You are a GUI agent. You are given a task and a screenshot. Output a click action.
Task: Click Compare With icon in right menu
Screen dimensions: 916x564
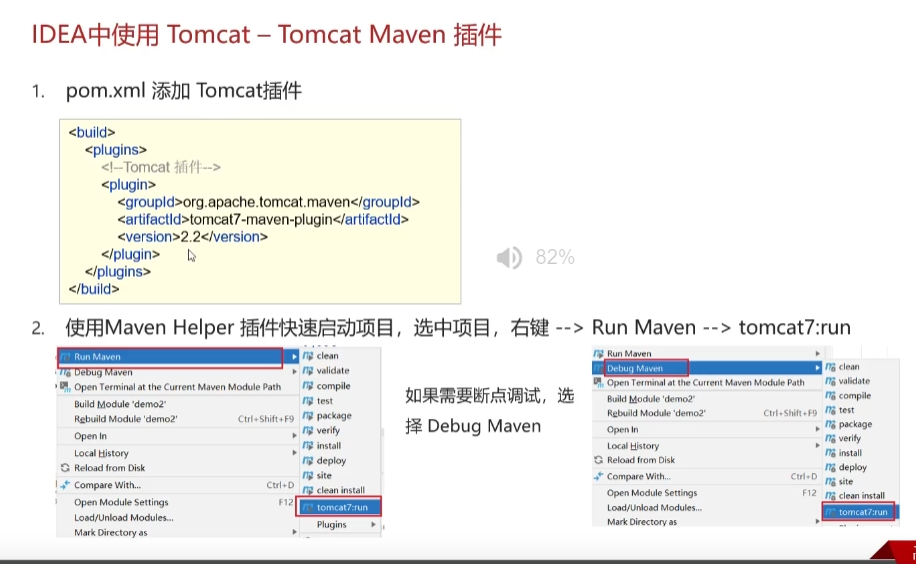point(598,476)
